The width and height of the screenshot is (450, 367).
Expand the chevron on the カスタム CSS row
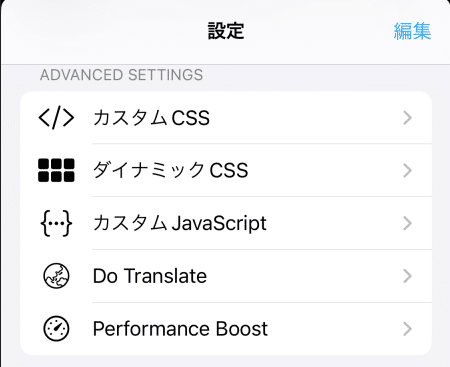[407, 118]
